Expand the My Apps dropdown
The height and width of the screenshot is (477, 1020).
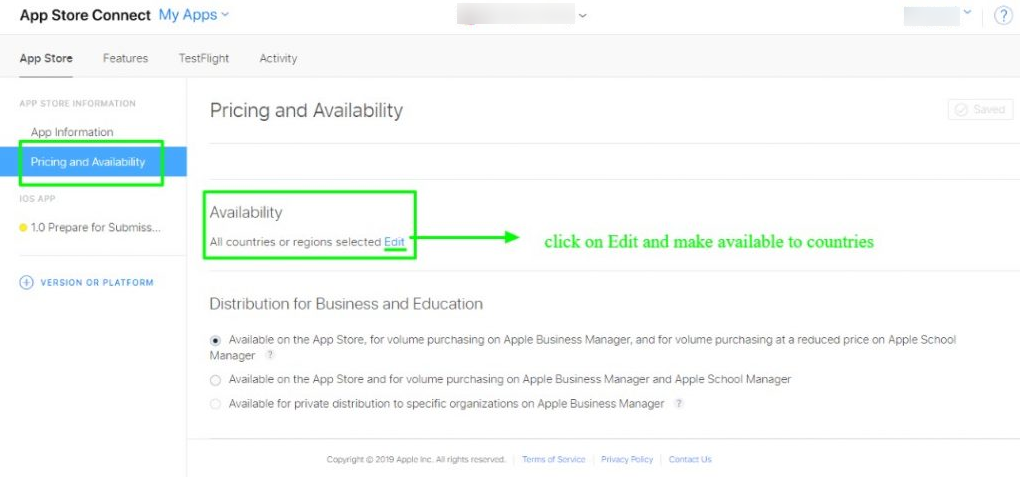[194, 14]
